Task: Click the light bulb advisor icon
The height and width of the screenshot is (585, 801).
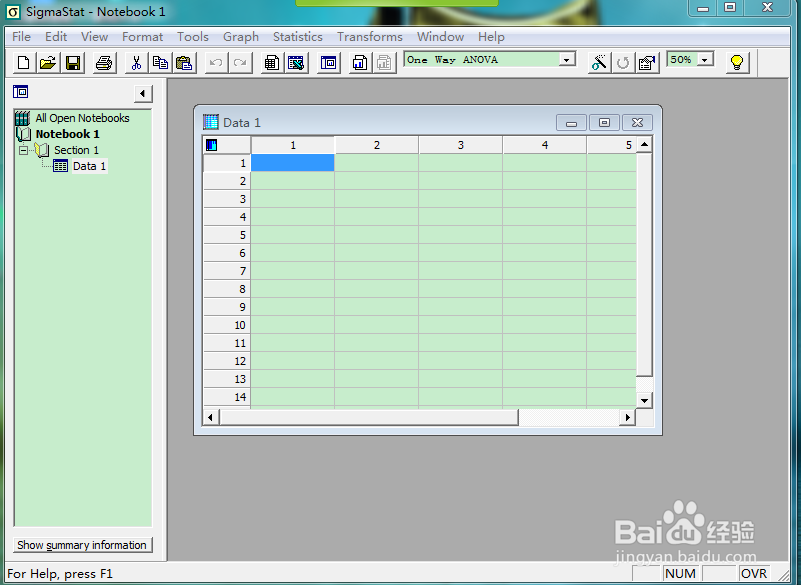Action: (x=737, y=63)
